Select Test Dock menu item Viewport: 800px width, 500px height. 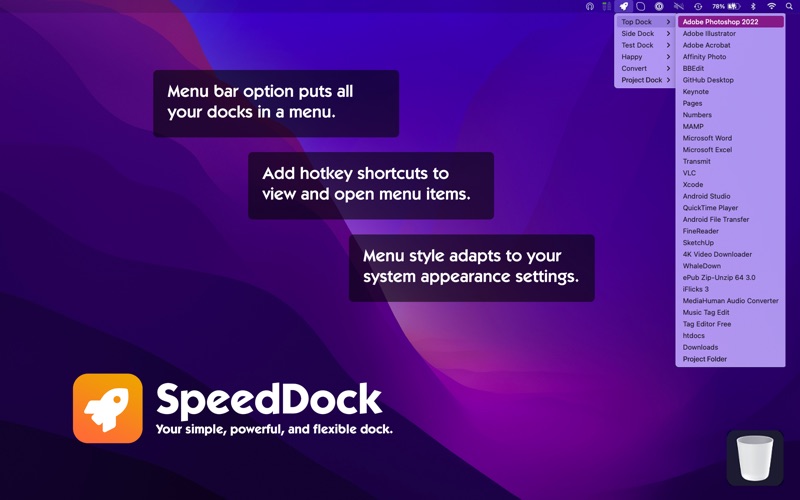pos(645,45)
